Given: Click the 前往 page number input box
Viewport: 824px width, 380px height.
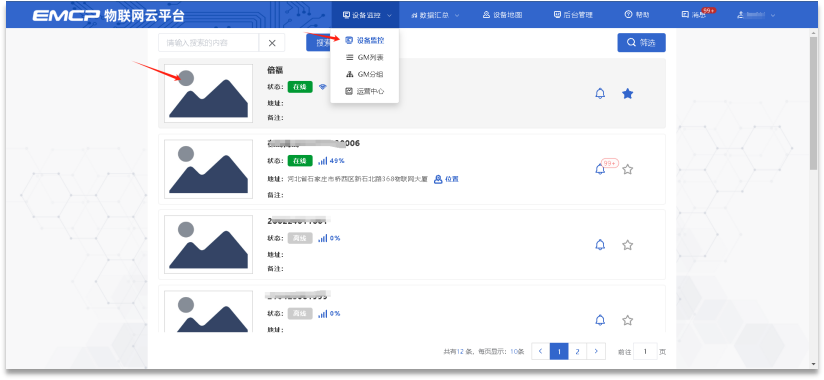Looking at the screenshot, I should (645, 351).
